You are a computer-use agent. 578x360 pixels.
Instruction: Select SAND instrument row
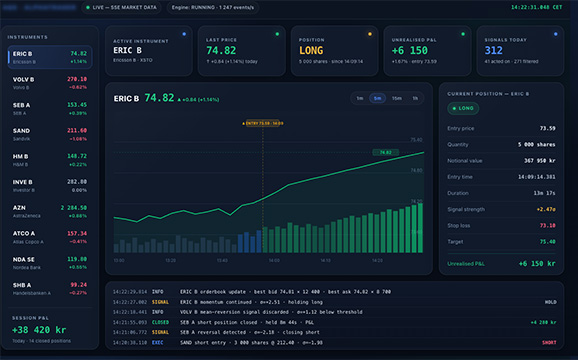pyautogui.click(x=50, y=134)
